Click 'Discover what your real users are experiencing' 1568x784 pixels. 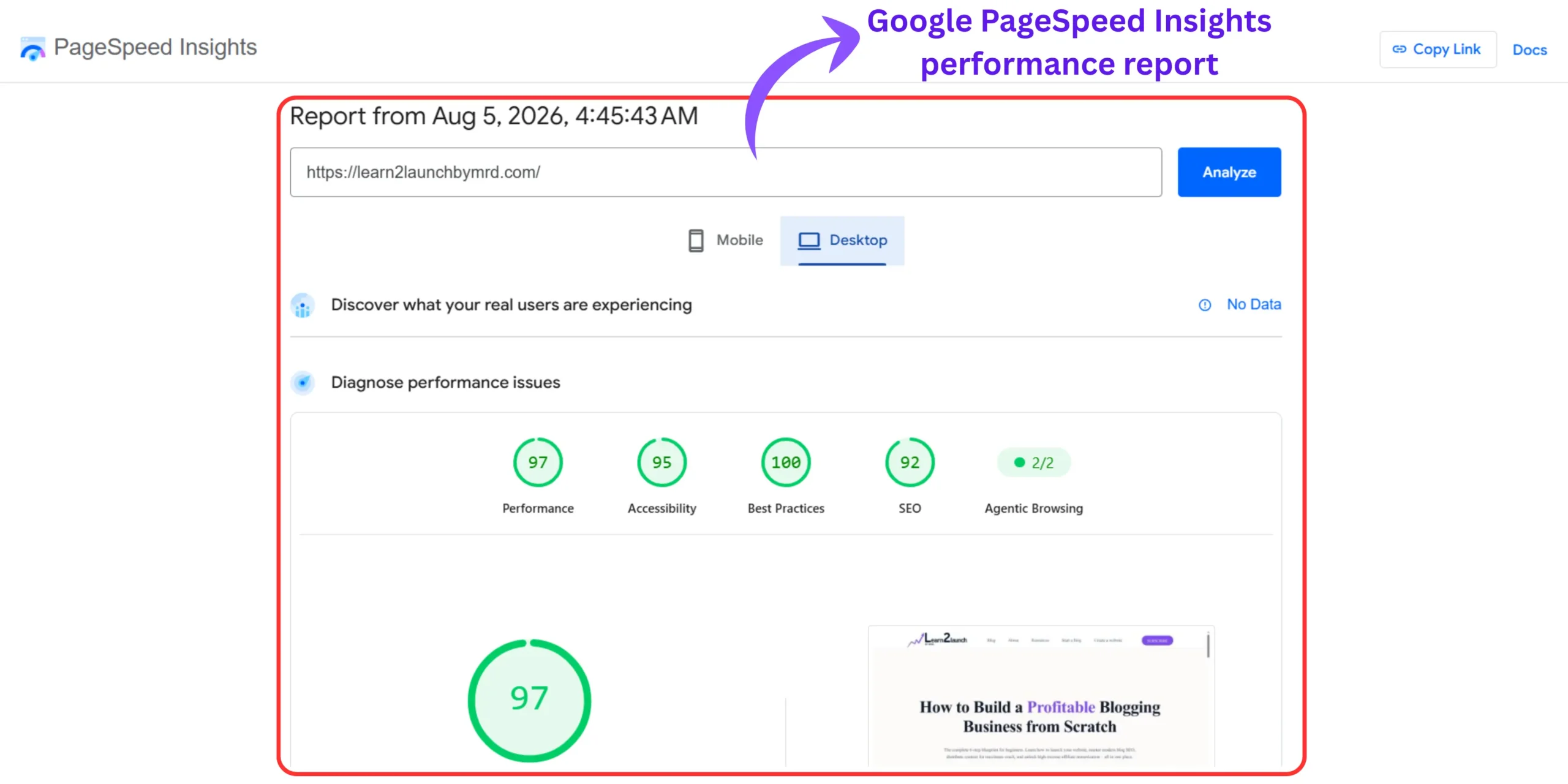511,305
